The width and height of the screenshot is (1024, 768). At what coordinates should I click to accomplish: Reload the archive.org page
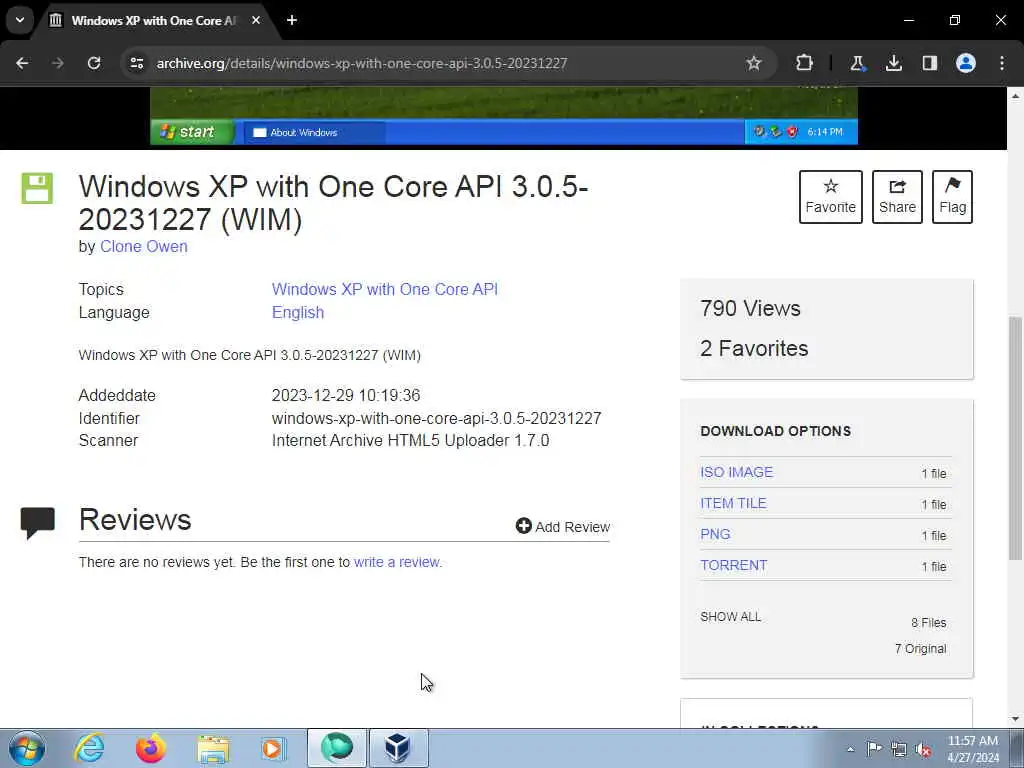click(x=94, y=63)
